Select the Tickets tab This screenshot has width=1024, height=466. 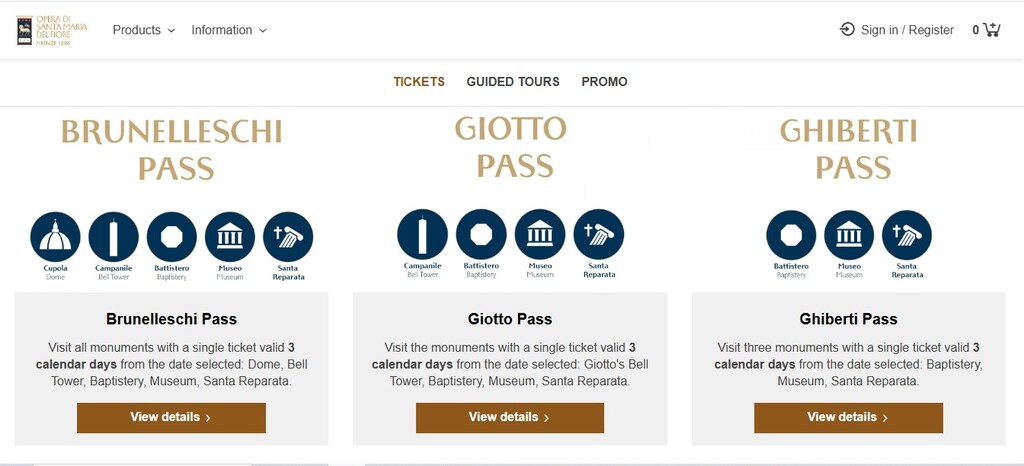419,82
